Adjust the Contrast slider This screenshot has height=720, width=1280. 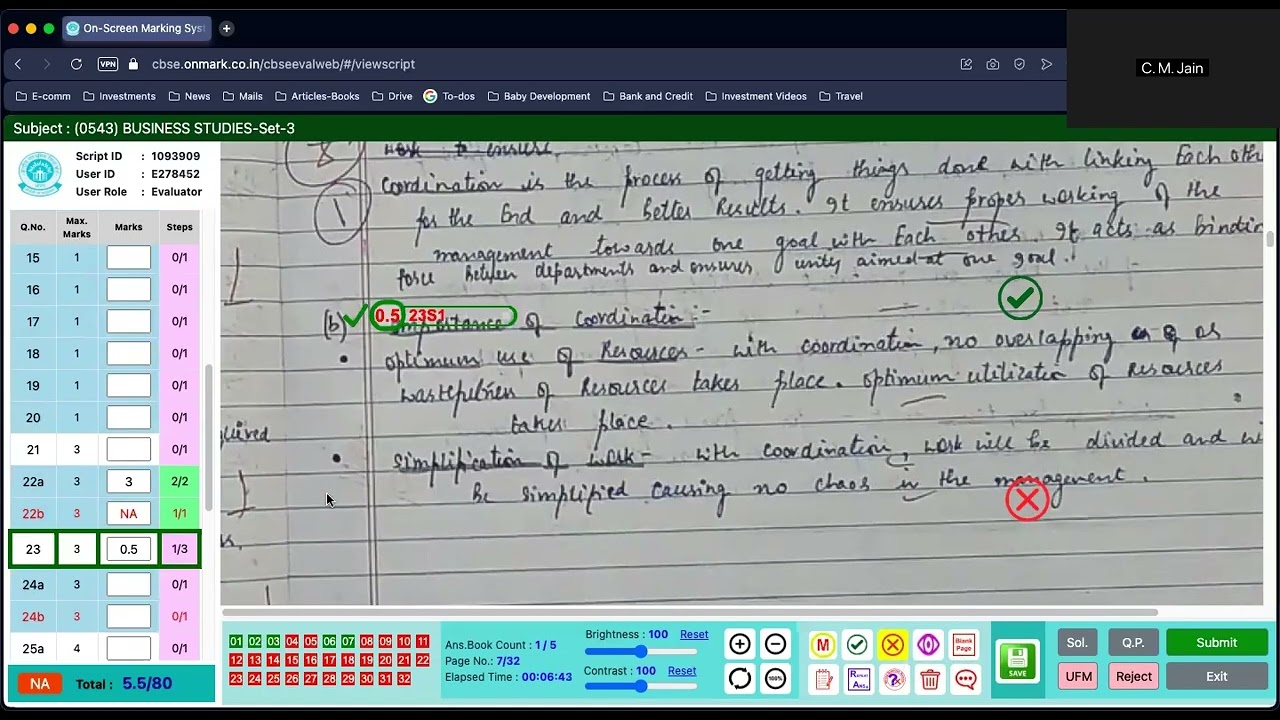(x=641, y=687)
